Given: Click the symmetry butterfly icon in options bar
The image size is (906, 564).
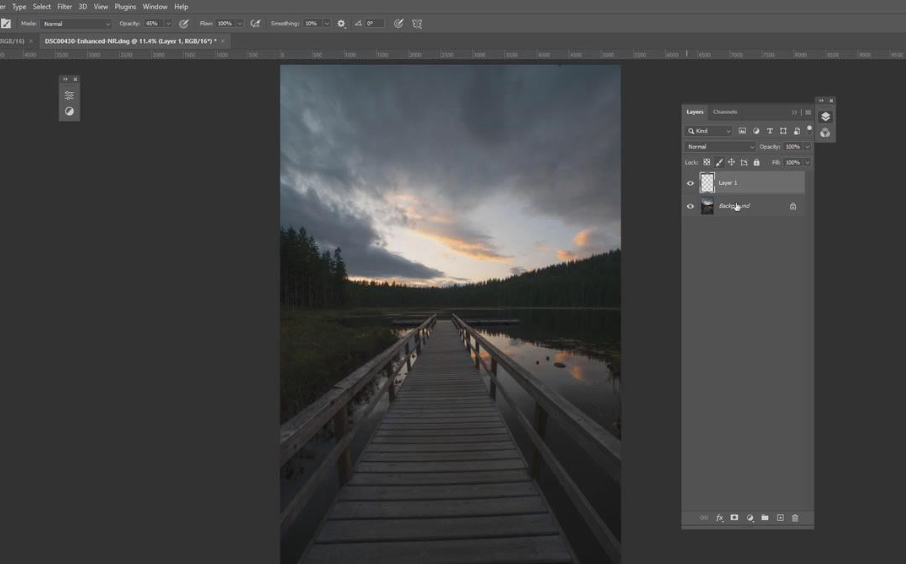Looking at the screenshot, I should pos(417,23).
